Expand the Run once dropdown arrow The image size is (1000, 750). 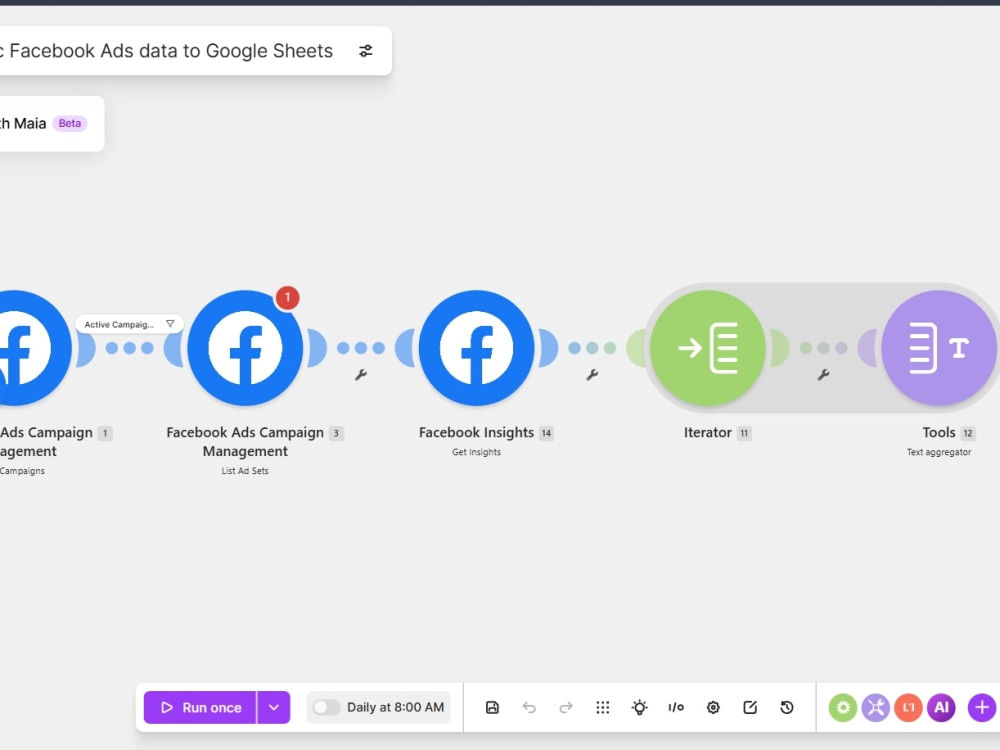(x=274, y=707)
